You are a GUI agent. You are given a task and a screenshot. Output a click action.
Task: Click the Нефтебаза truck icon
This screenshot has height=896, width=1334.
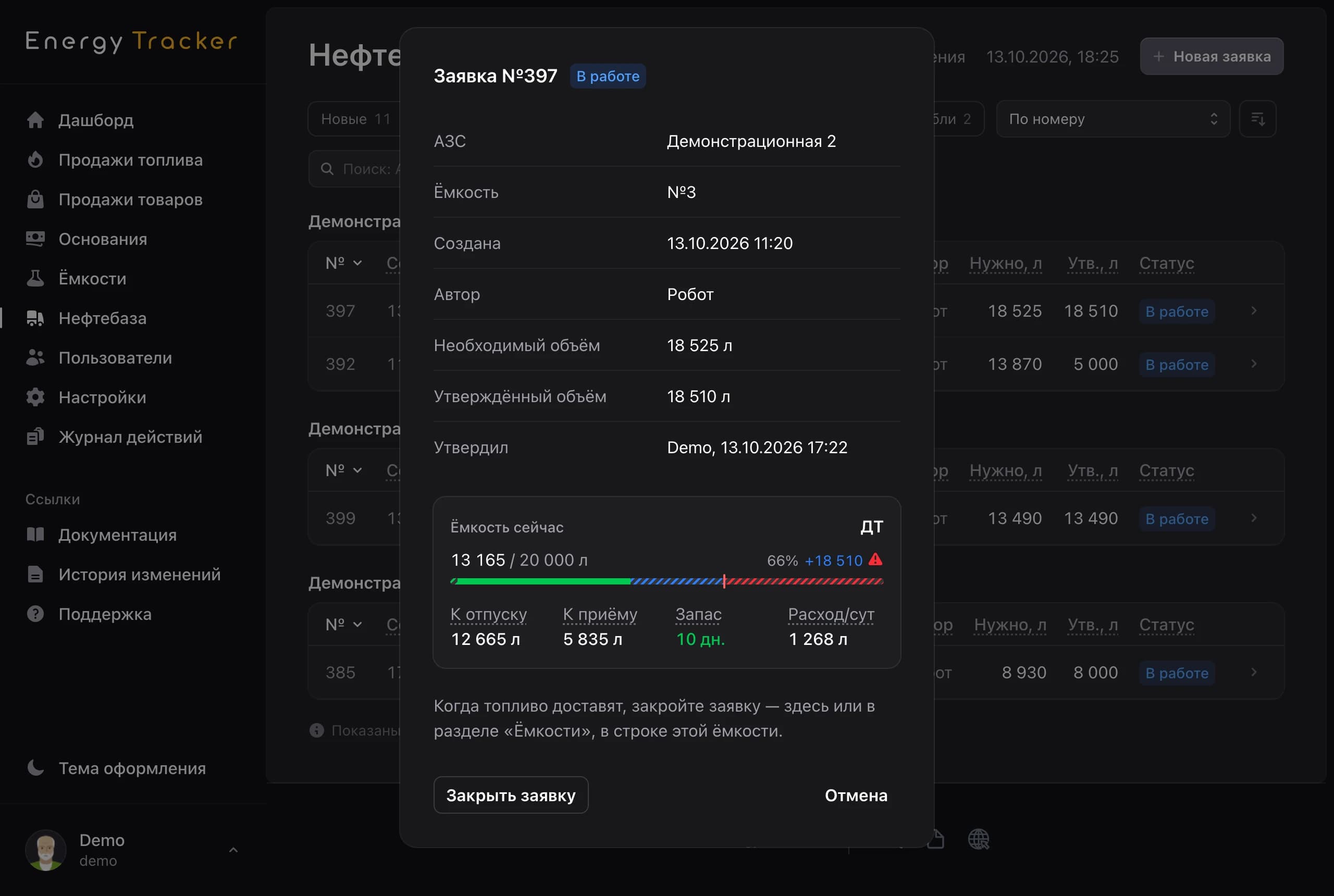tap(35, 318)
